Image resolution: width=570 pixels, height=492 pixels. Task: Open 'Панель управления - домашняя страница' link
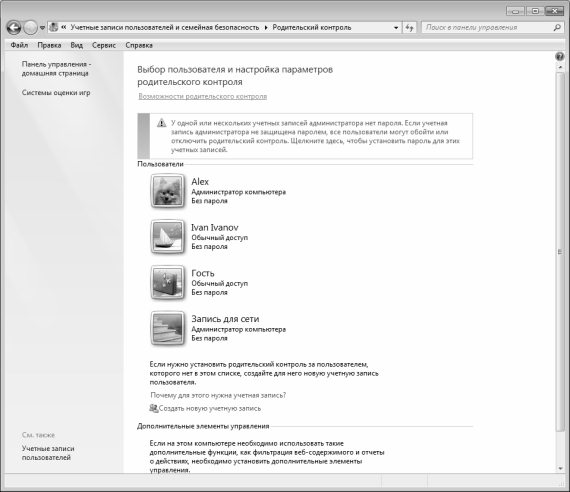point(56,69)
